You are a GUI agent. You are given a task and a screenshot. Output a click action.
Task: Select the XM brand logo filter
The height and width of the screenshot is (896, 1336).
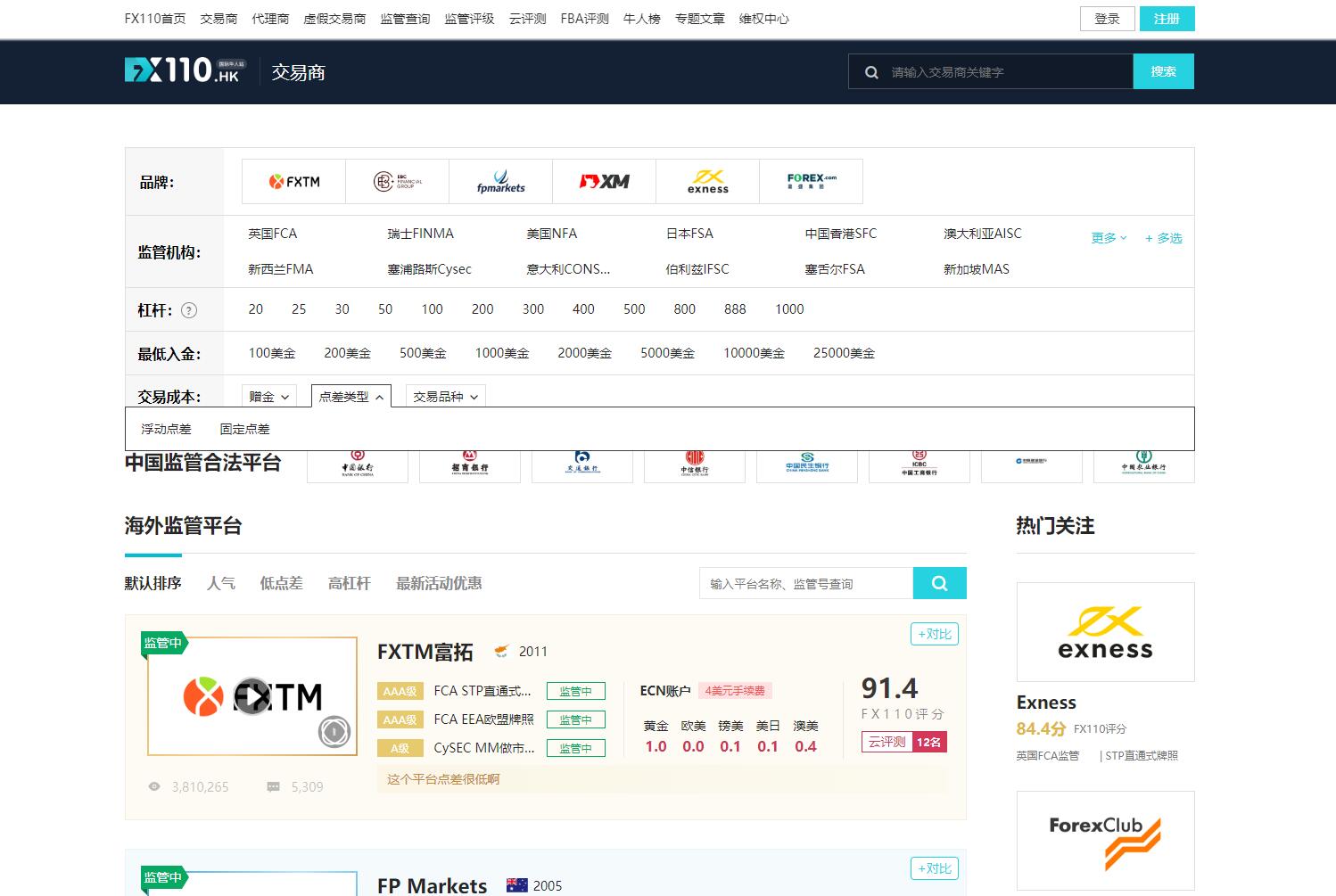coord(605,182)
